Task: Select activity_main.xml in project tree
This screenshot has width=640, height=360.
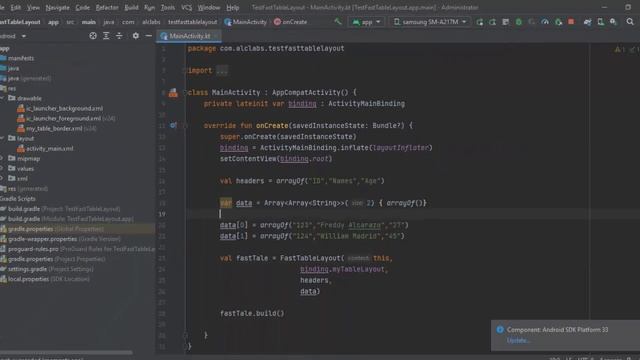Action: (x=45, y=149)
